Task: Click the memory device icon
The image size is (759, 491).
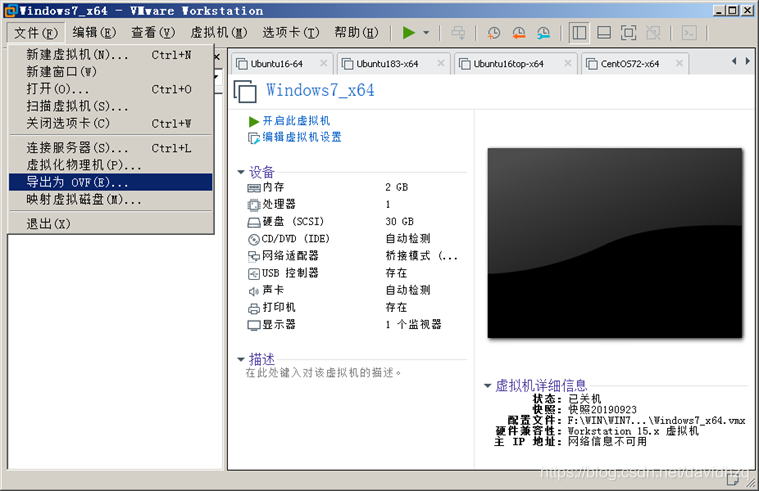Action: [x=253, y=187]
